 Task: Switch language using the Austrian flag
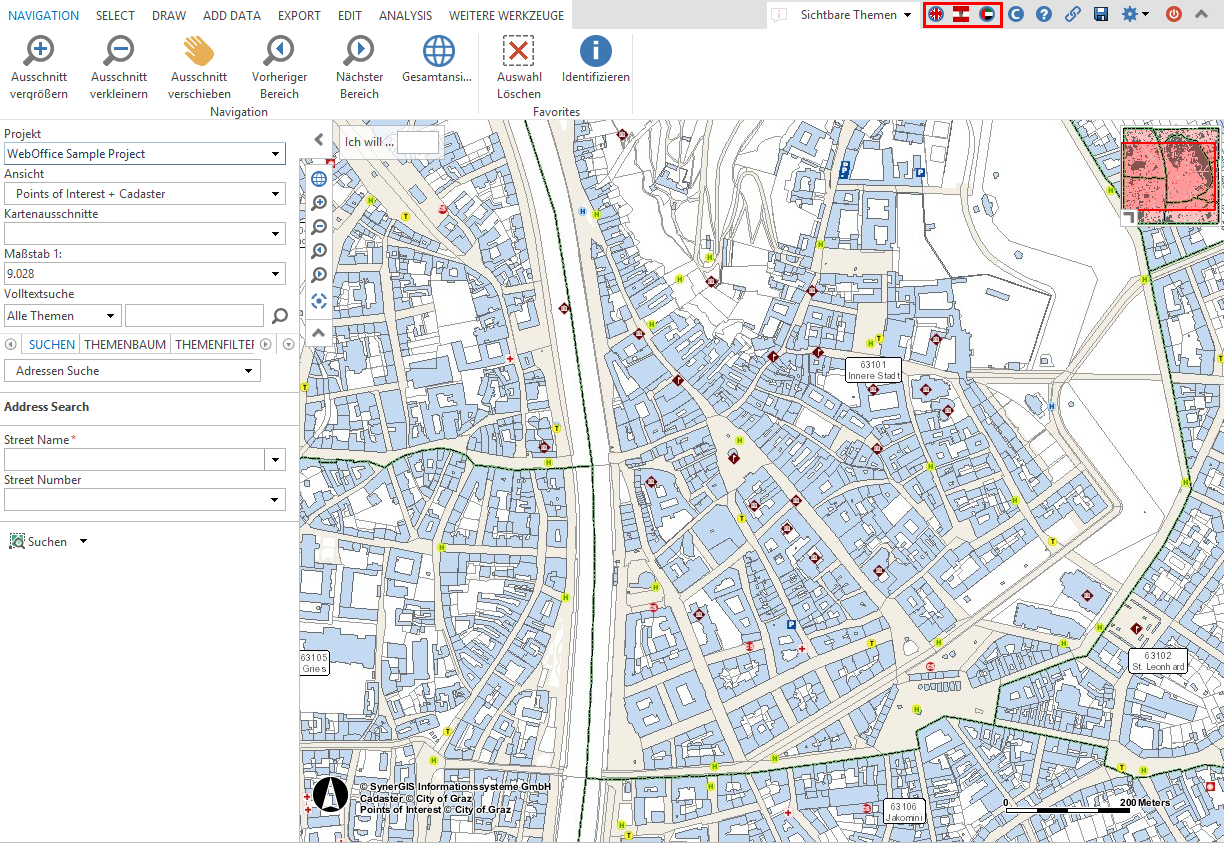point(959,14)
